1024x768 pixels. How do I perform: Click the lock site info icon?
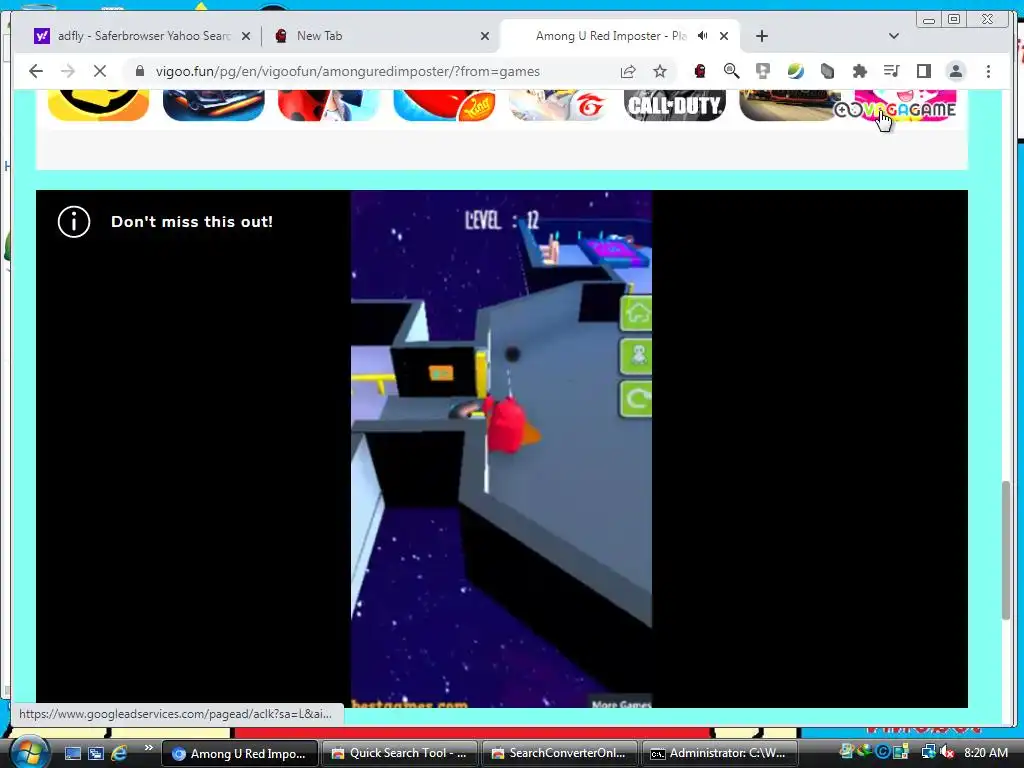[x=140, y=71]
